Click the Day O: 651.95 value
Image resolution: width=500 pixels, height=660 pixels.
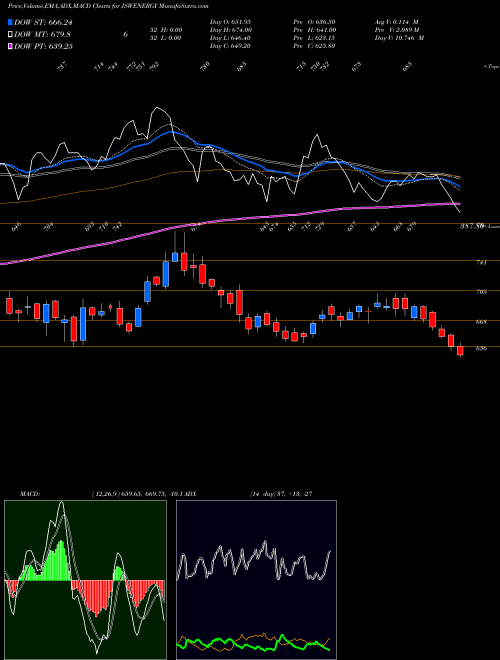[x=230, y=22]
